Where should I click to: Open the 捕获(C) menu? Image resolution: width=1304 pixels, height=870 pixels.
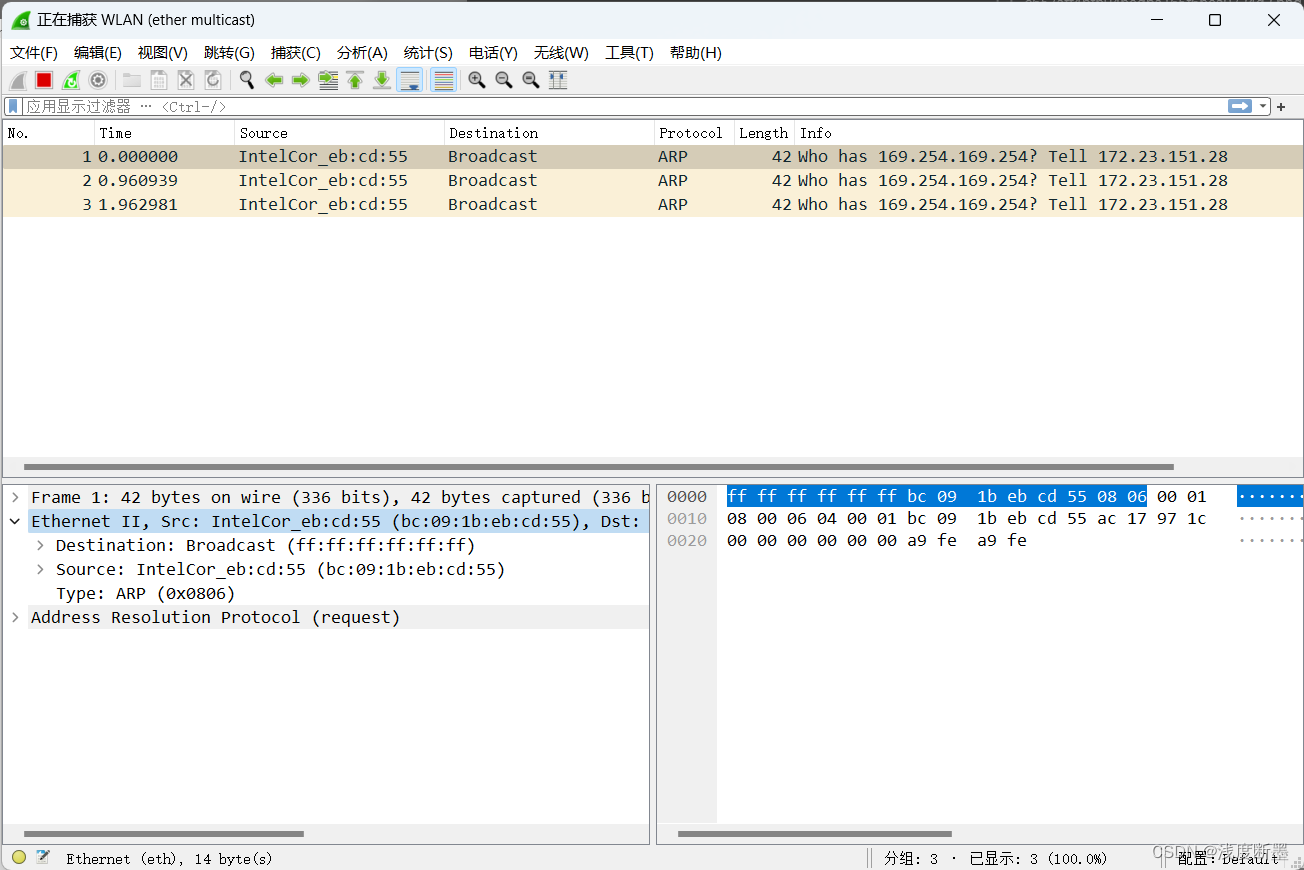pyautogui.click(x=296, y=53)
